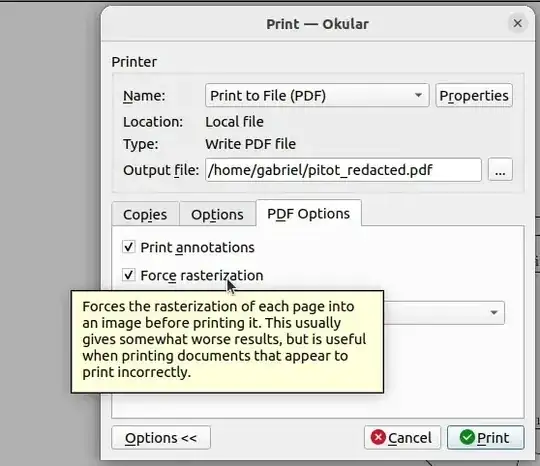Browse for output file with ellipsis button
This screenshot has width=540, height=466.
coord(500,170)
